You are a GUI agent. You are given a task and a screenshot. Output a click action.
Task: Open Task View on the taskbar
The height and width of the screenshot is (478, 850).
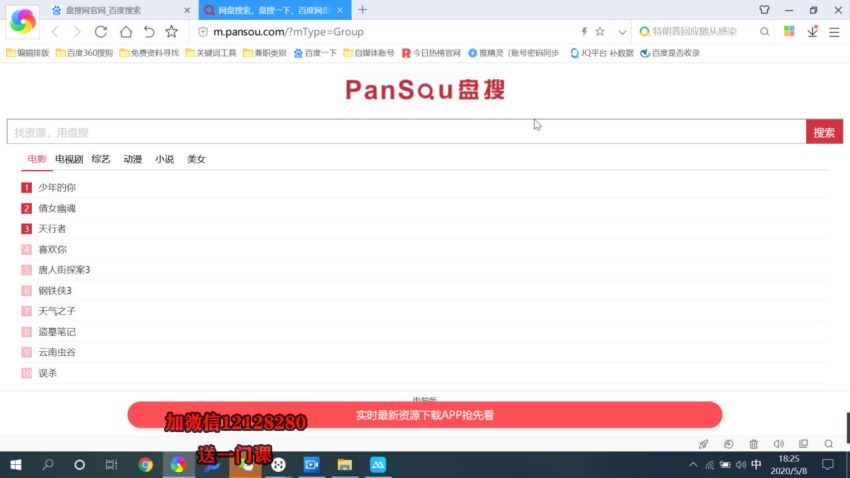click(111, 465)
